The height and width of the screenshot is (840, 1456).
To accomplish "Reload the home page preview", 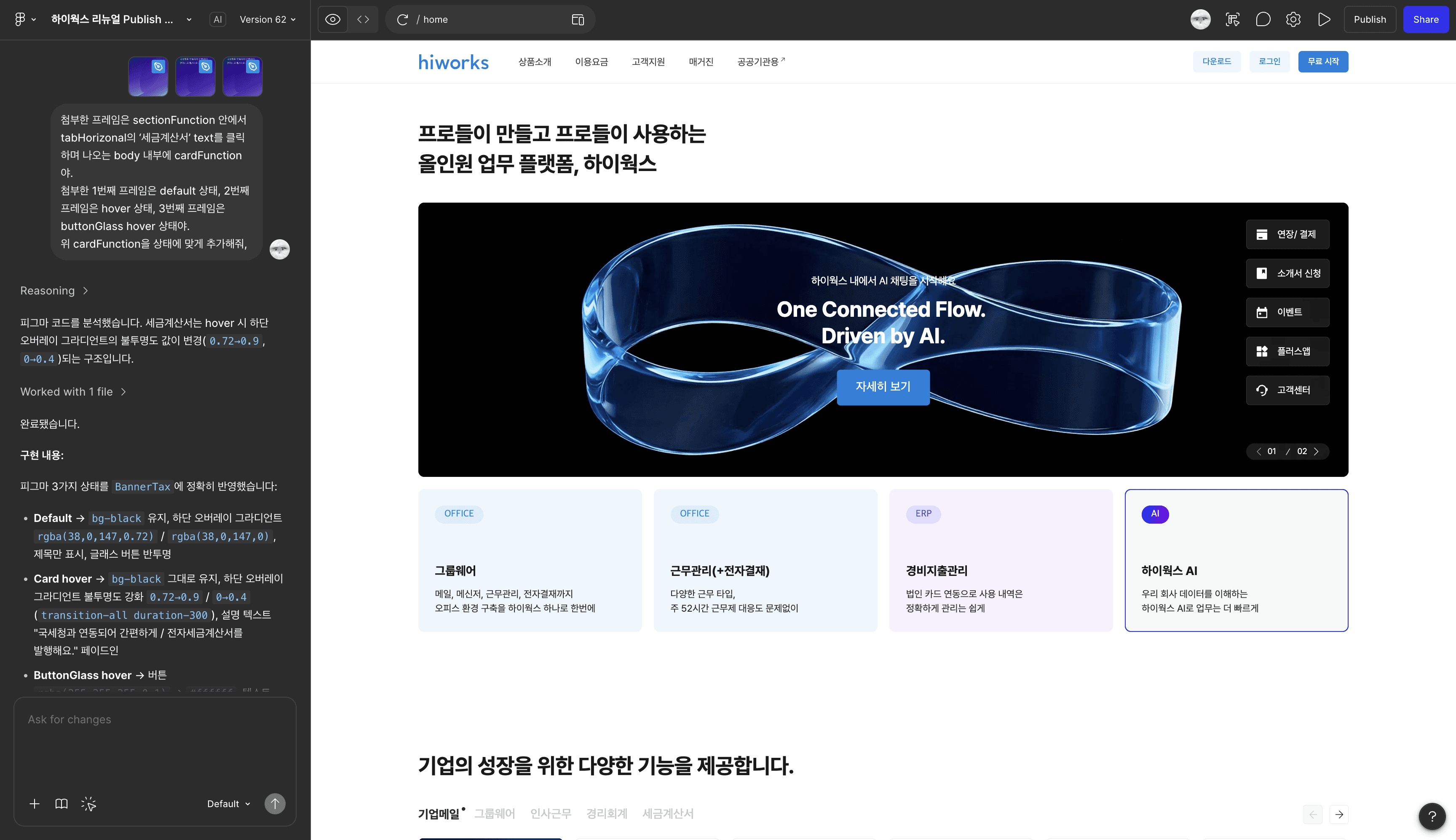I will tap(402, 20).
